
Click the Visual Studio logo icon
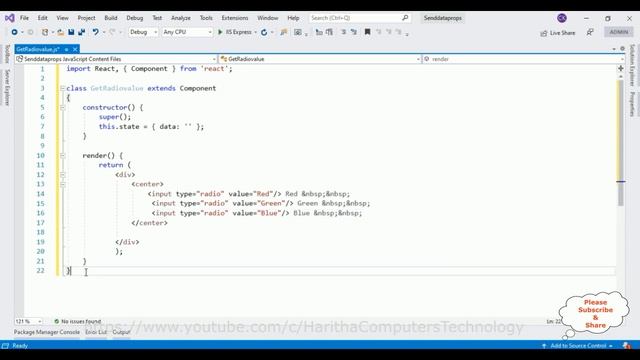tap(9, 18)
